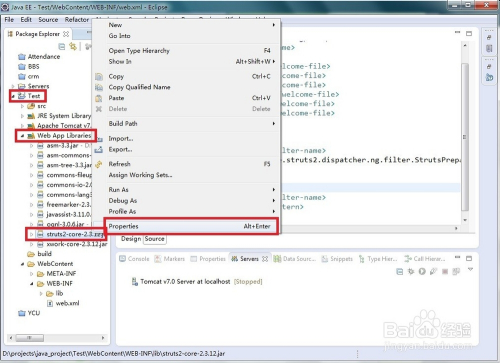The height and width of the screenshot is (363, 500).
Task: Expand the asm-3.3.jar node
Action: [32, 146]
